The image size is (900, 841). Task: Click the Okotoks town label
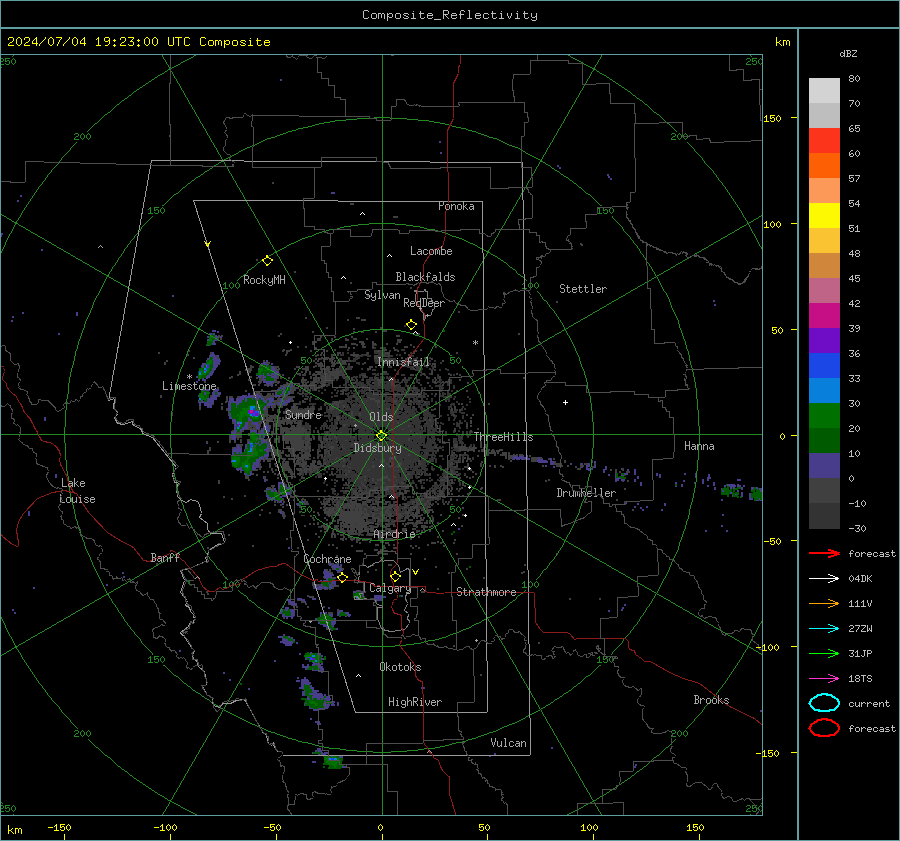pyautogui.click(x=400, y=667)
